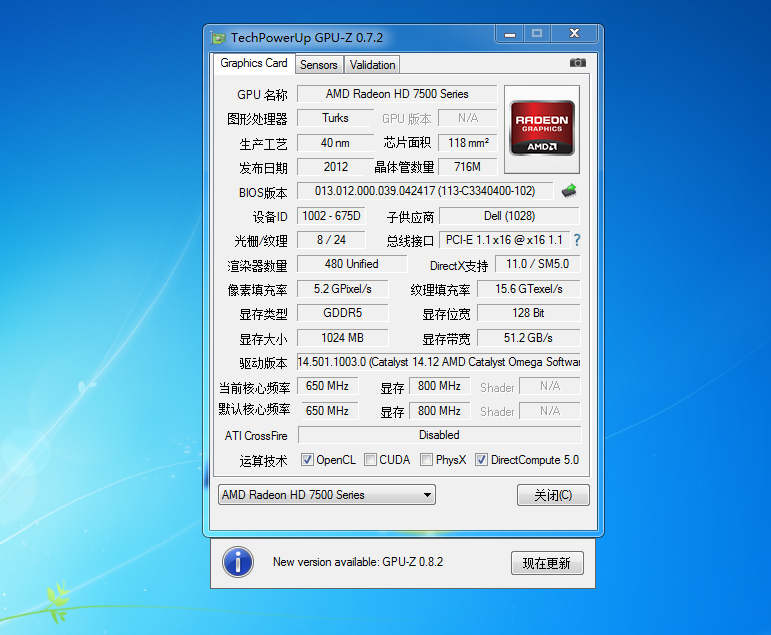Select the Graphics Card tab

click(x=254, y=63)
